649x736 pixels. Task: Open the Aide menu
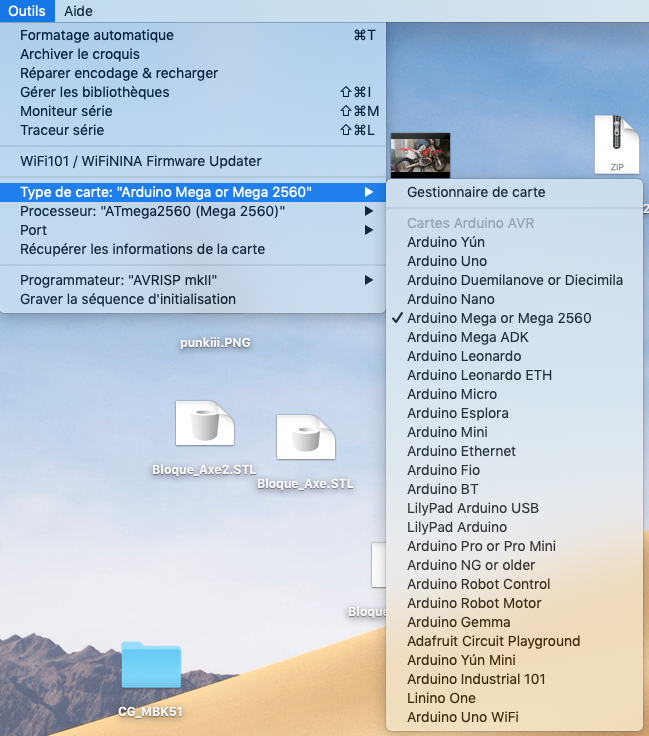tap(78, 11)
